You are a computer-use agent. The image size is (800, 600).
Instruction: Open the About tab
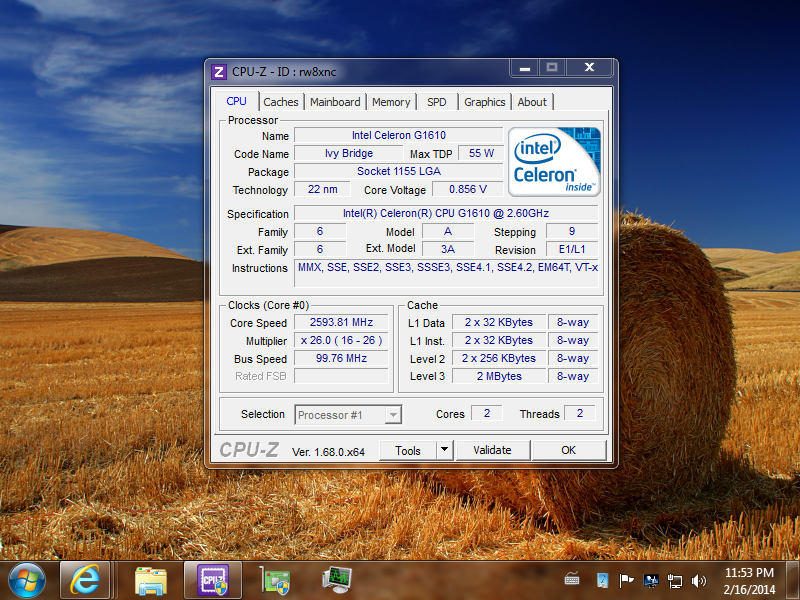532,102
